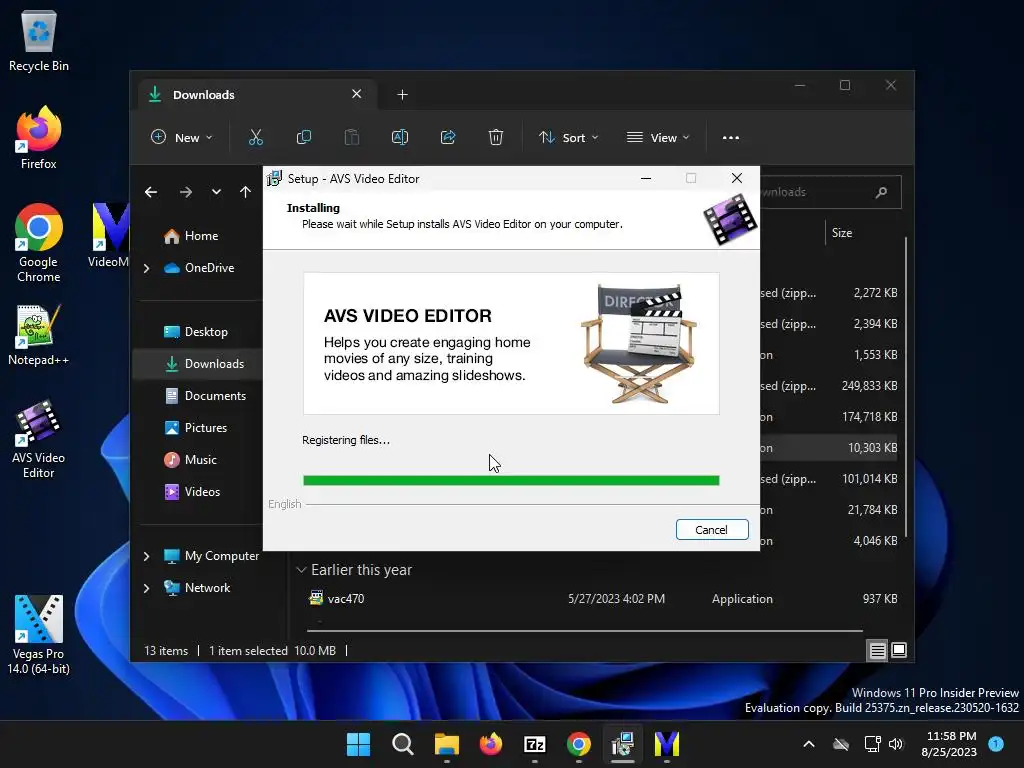Open Firefox desktop shortcut

pyautogui.click(x=39, y=138)
